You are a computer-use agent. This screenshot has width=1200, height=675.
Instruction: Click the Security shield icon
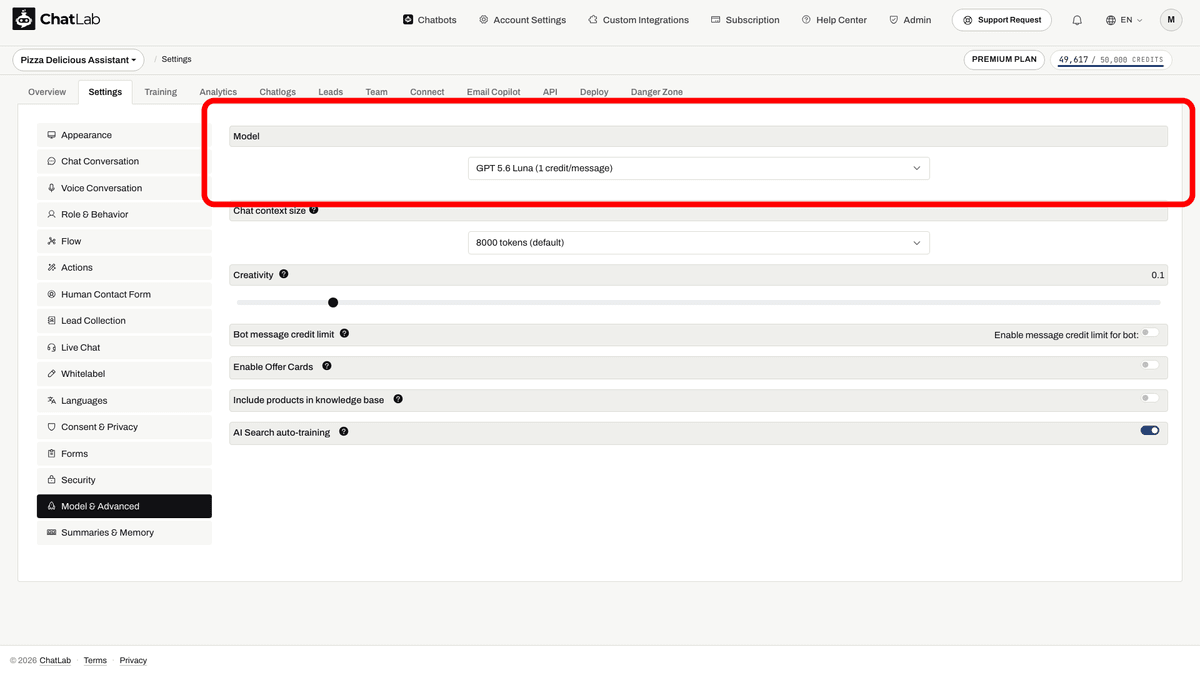point(51,479)
